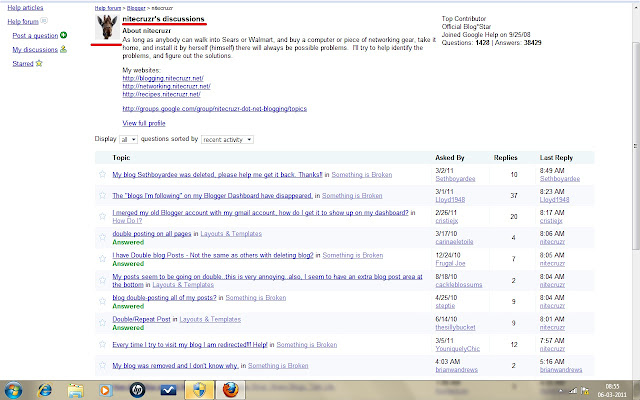
Task: Star the "My blog was removed" topic
Action: click(x=102, y=365)
